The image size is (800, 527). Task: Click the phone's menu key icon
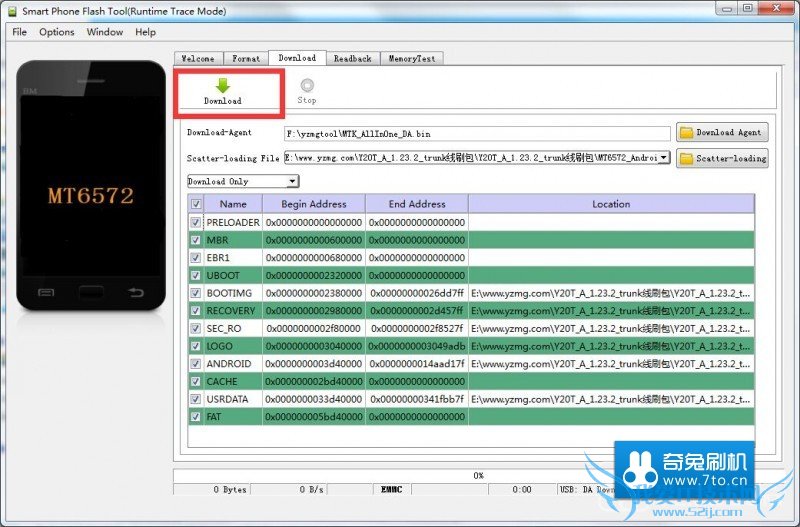click(45, 292)
